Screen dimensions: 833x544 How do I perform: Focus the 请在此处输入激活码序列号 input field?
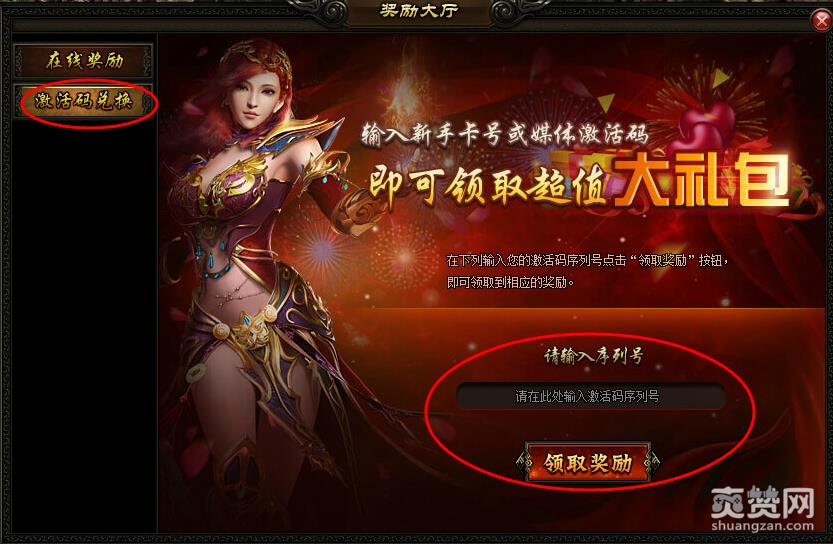588,396
